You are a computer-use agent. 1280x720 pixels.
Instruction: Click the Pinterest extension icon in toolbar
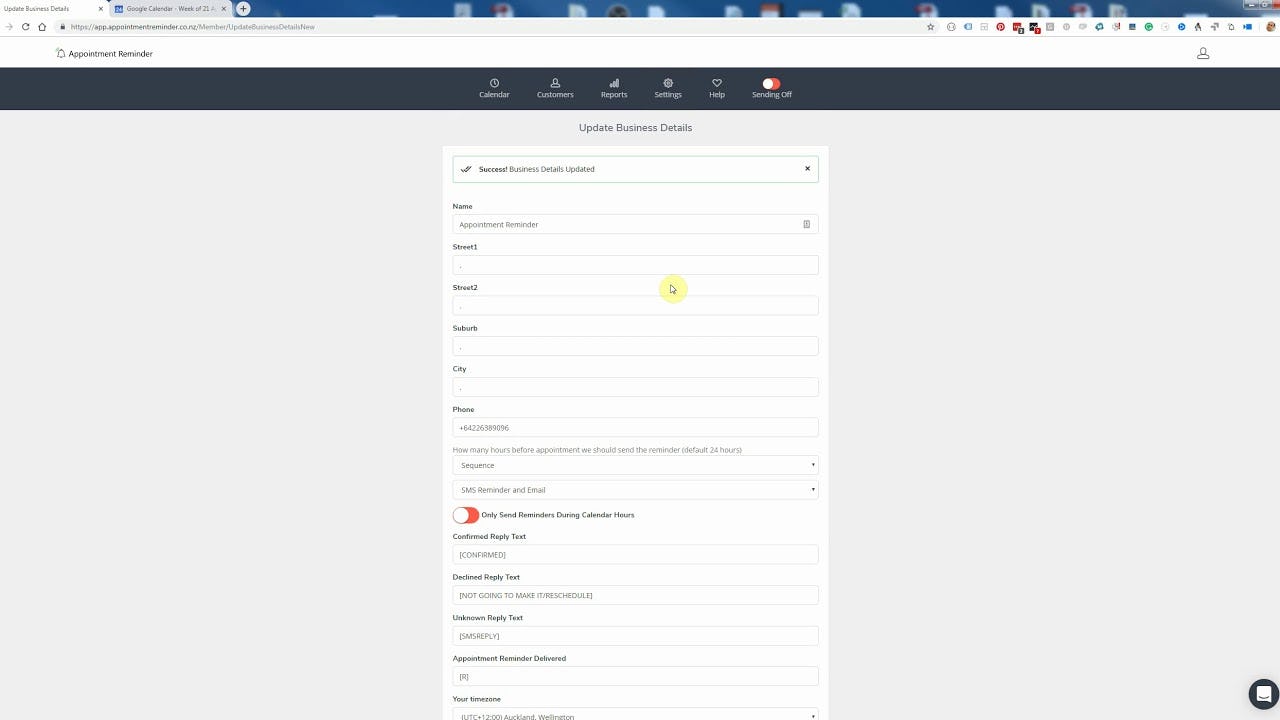(1001, 27)
